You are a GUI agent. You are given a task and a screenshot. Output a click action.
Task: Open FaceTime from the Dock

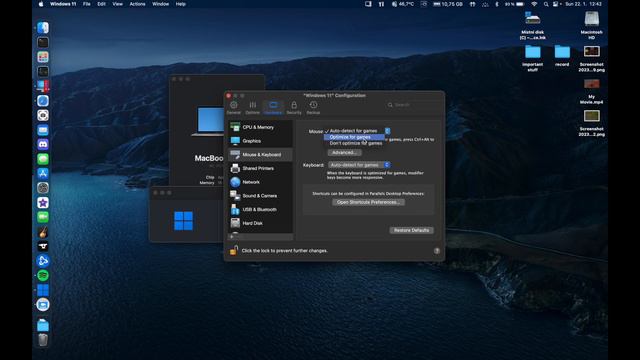43,217
